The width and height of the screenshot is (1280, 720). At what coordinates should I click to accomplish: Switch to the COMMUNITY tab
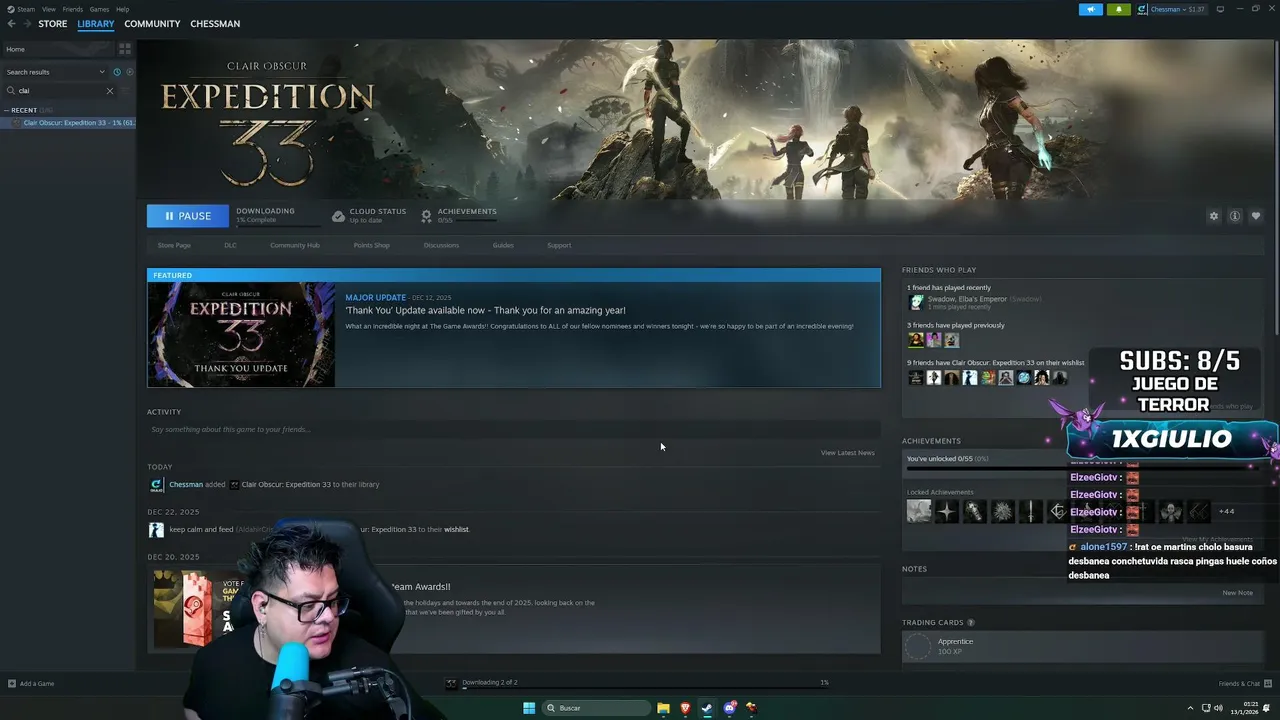pyautogui.click(x=152, y=23)
